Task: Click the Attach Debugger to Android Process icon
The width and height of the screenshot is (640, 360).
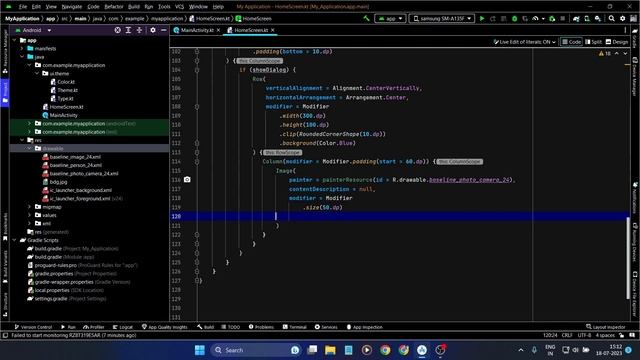Action: pyautogui.click(x=552, y=18)
